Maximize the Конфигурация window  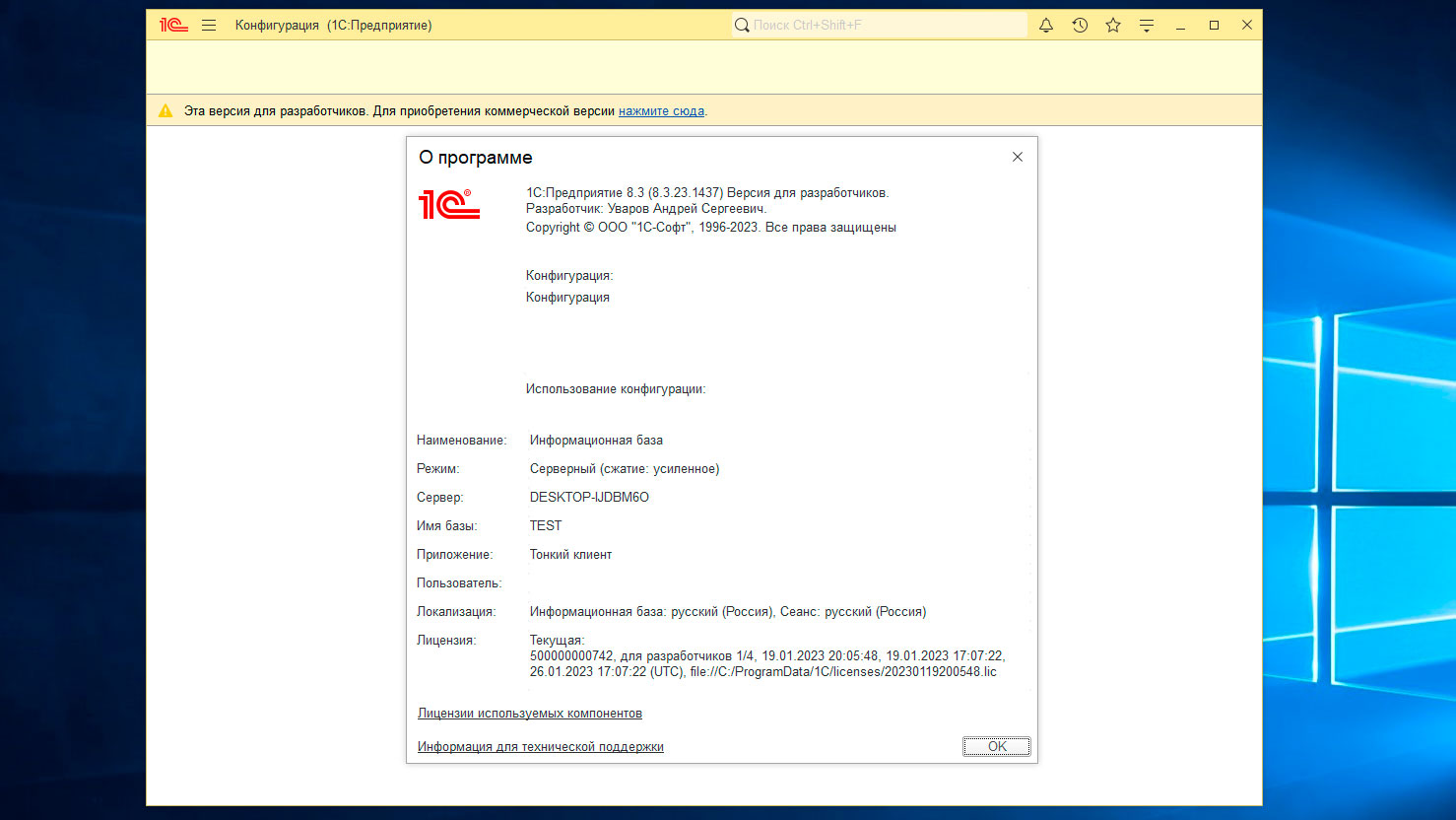coord(1214,25)
